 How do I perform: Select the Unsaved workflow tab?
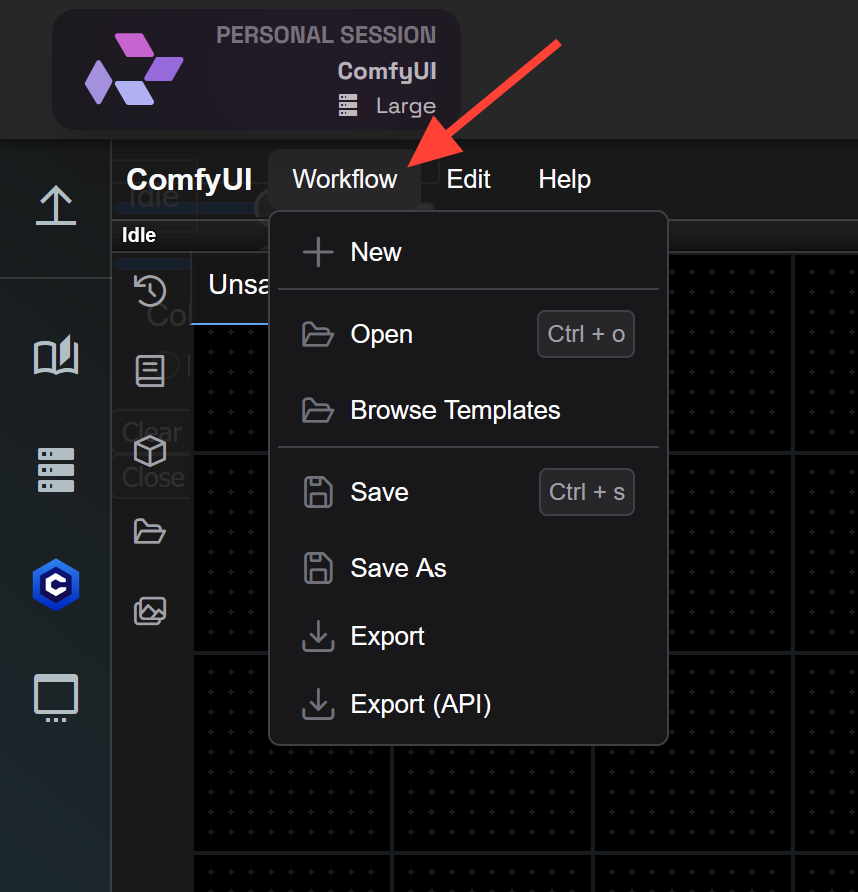tap(230, 288)
